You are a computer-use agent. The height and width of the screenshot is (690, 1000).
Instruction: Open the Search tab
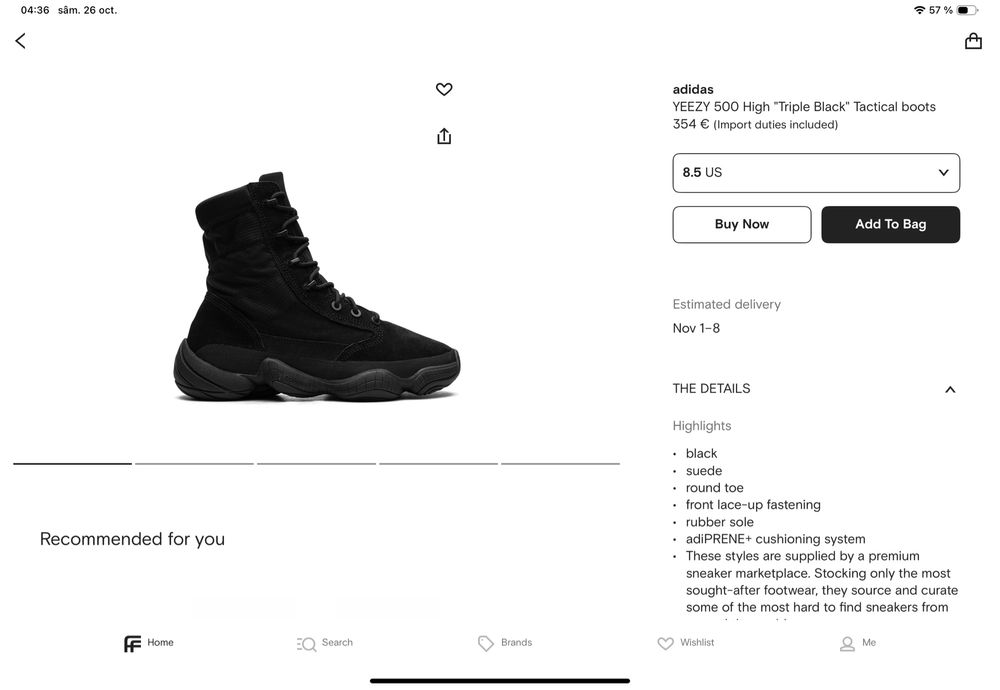(325, 643)
